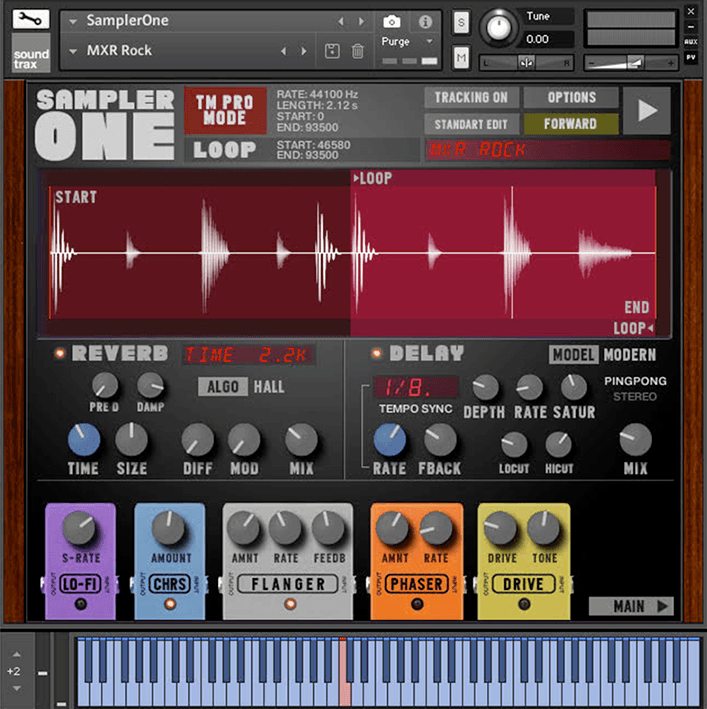Image resolution: width=707 pixels, height=709 pixels.
Task: Click the LOOP end marker at waveform bottom
Action: tap(633, 328)
